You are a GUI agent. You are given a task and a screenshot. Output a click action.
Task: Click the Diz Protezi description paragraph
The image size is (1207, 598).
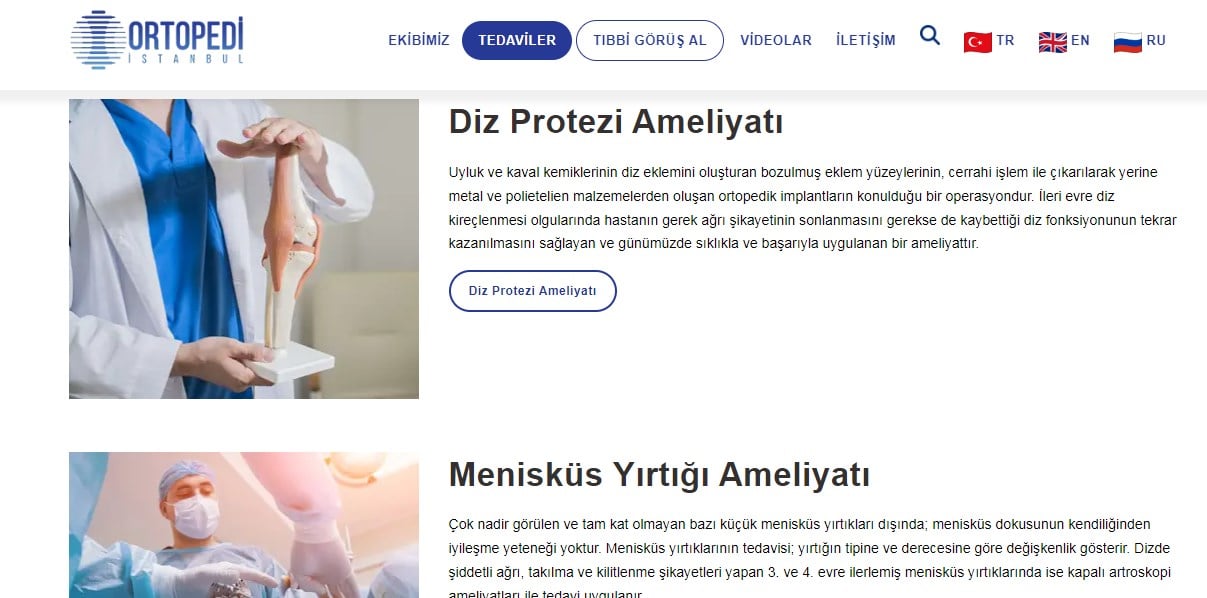(x=813, y=208)
